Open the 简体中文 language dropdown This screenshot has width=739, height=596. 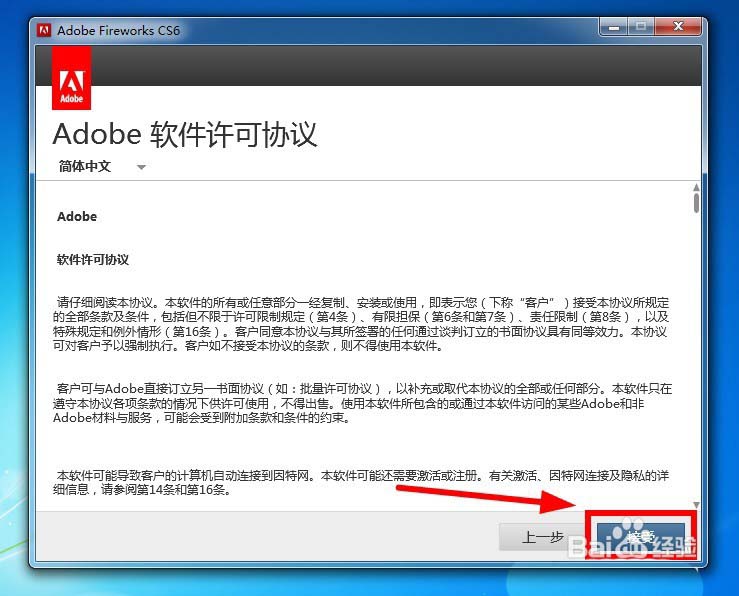tap(102, 166)
